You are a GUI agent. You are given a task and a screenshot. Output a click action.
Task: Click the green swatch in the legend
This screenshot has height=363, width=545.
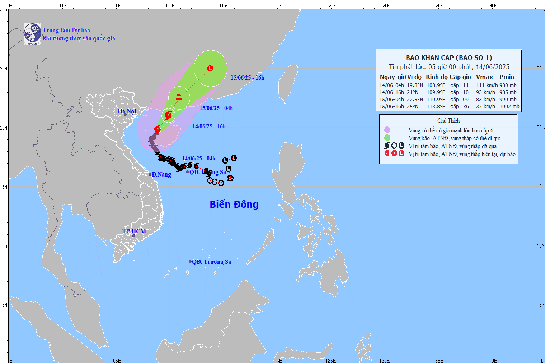click(x=387, y=138)
